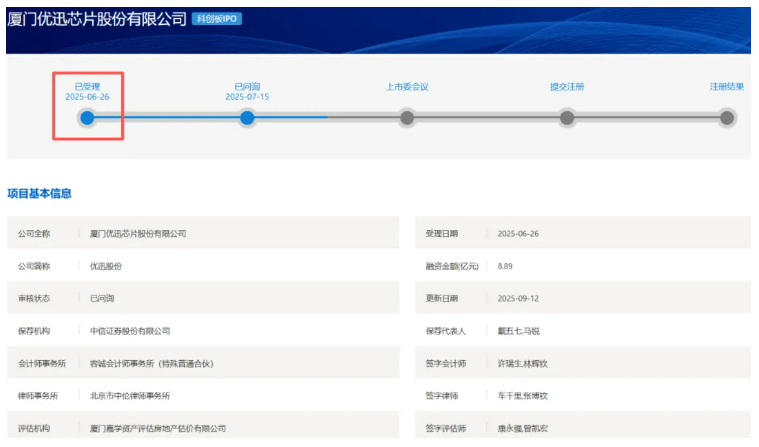The image size is (759, 447).
Task: Select the 项目基本信息 section heading
Action: pos(39,193)
